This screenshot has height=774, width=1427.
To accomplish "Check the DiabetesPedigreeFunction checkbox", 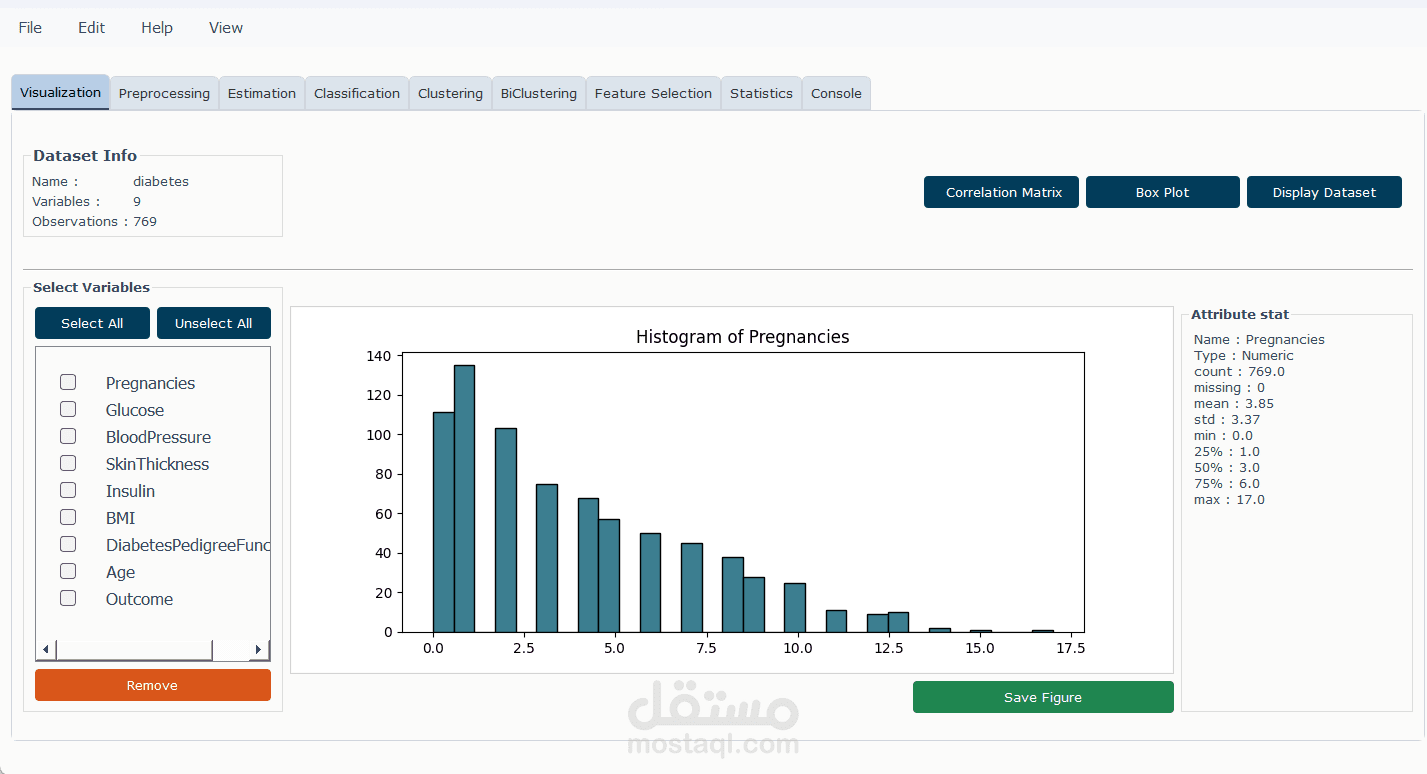I will coord(68,544).
